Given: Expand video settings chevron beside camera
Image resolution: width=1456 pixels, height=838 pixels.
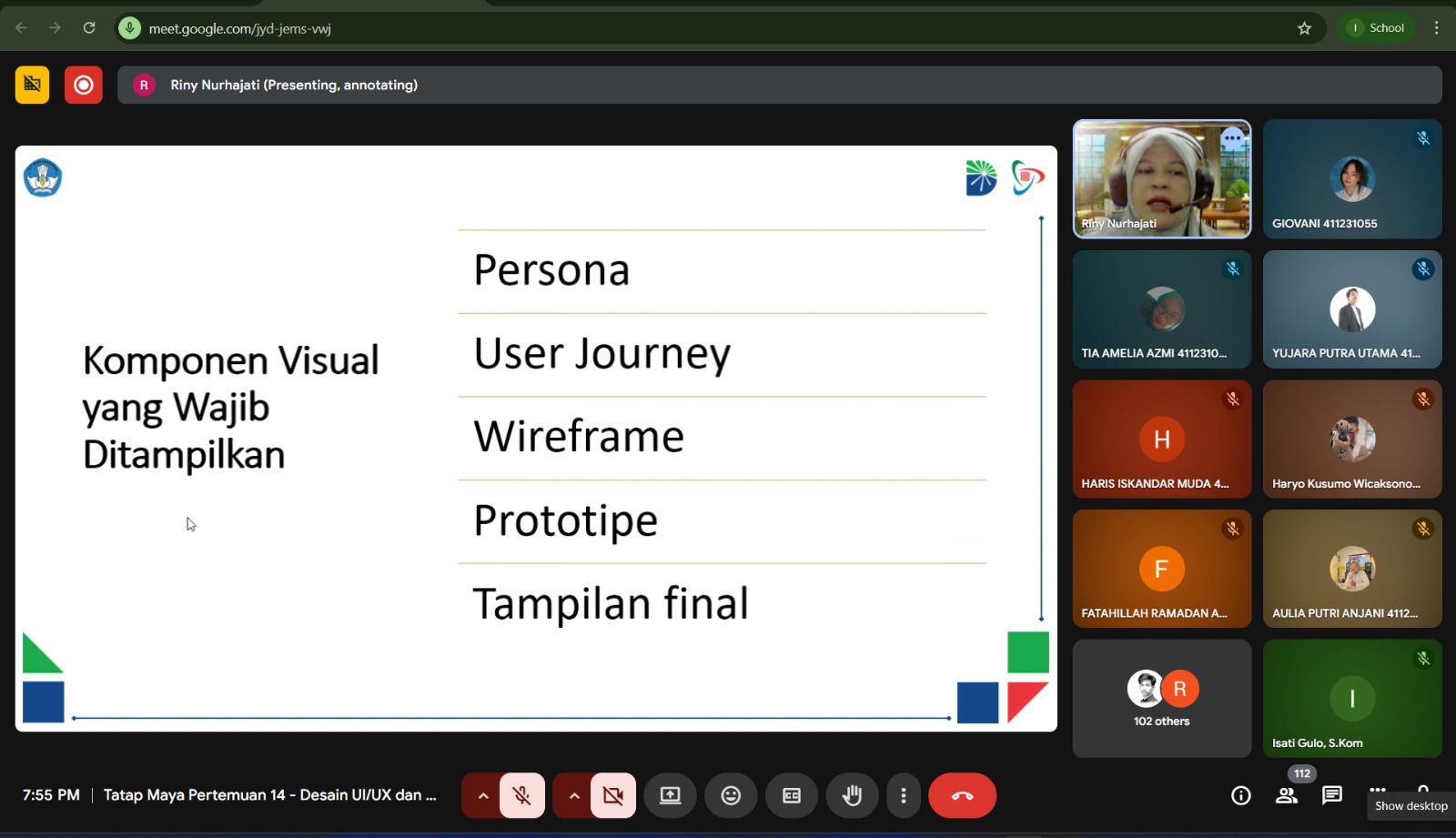Looking at the screenshot, I should [x=574, y=796].
